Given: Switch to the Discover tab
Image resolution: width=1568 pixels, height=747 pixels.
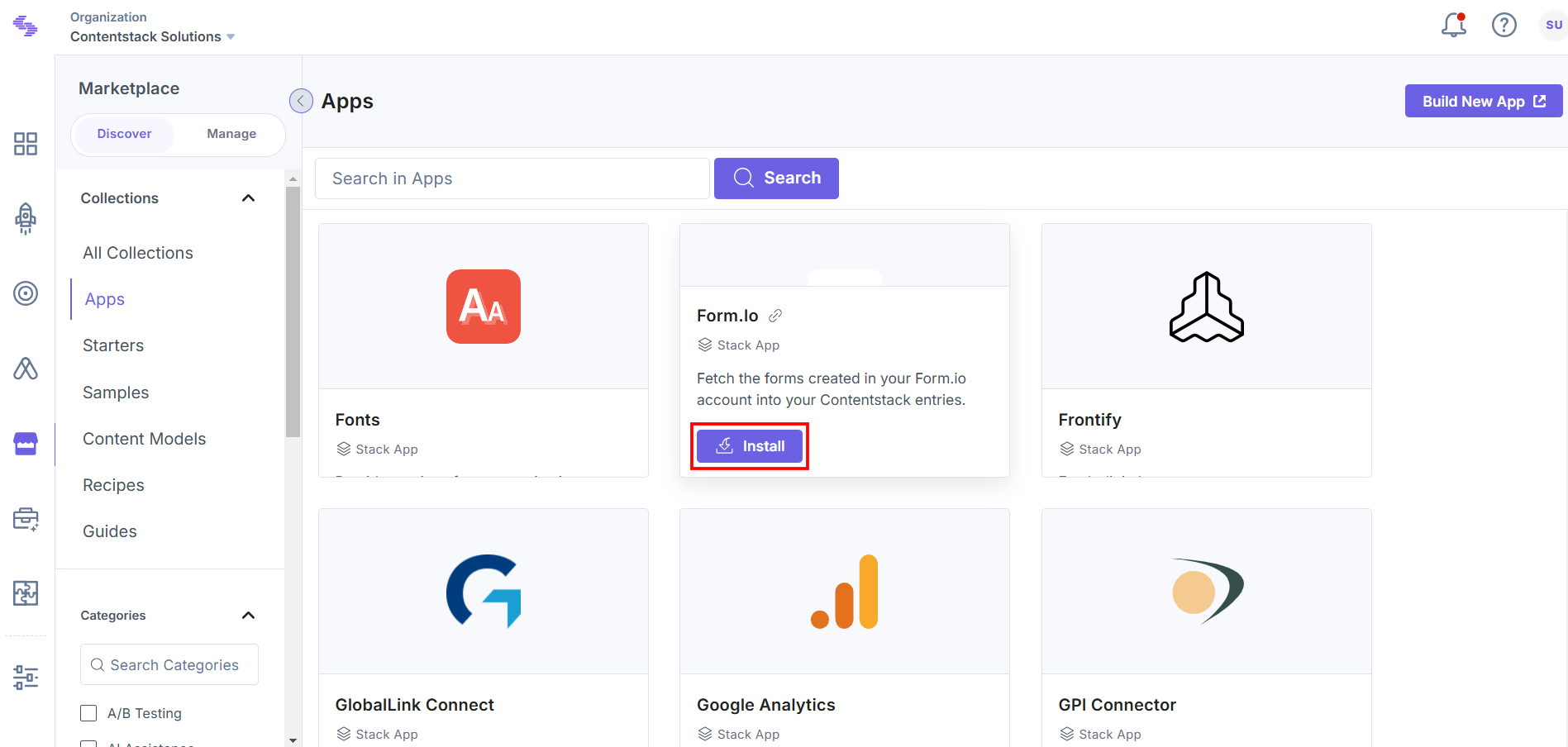Looking at the screenshot, I should point(124,134).
